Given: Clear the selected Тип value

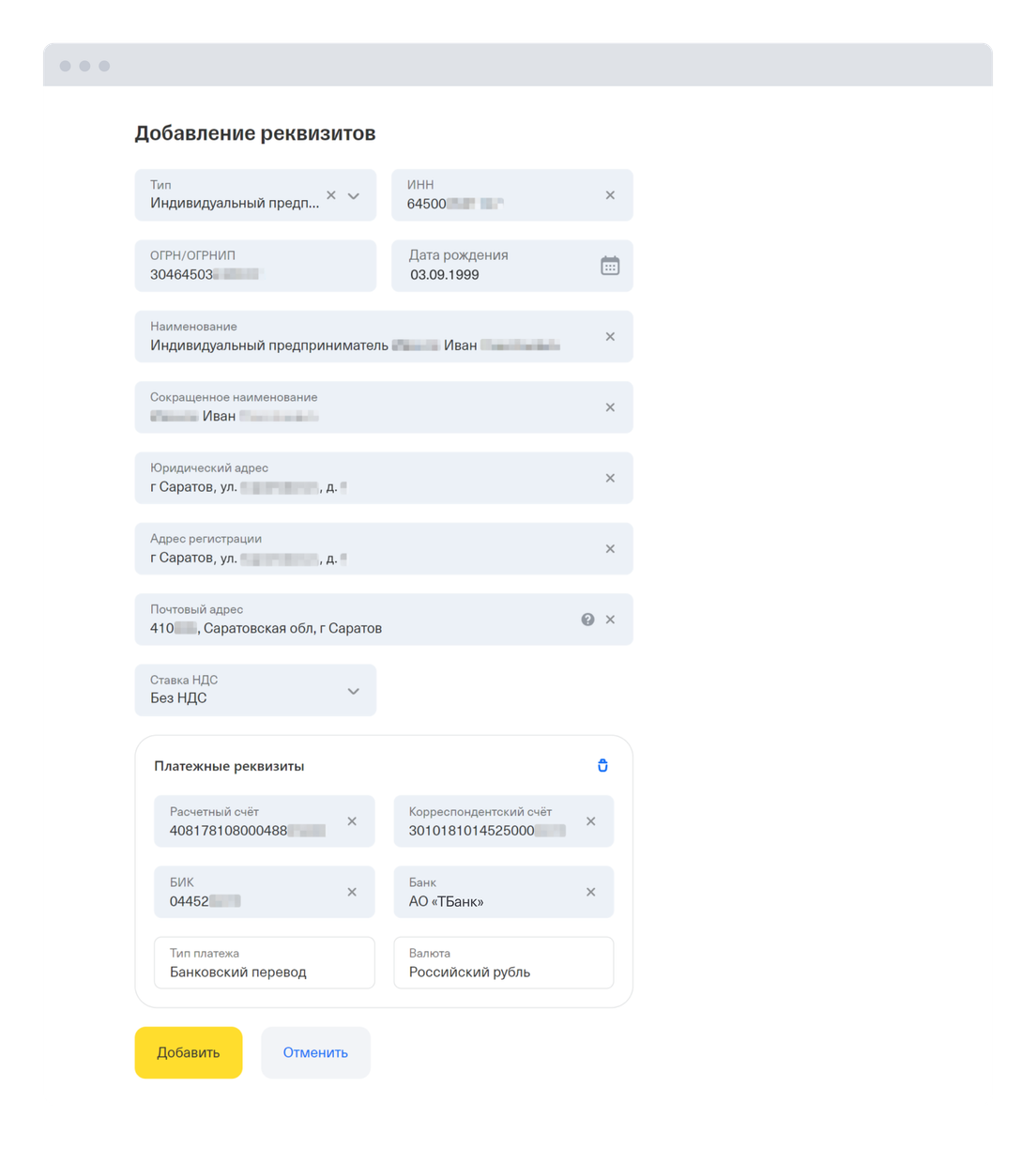Looking at the screenshot, I should tap(330, 195).
